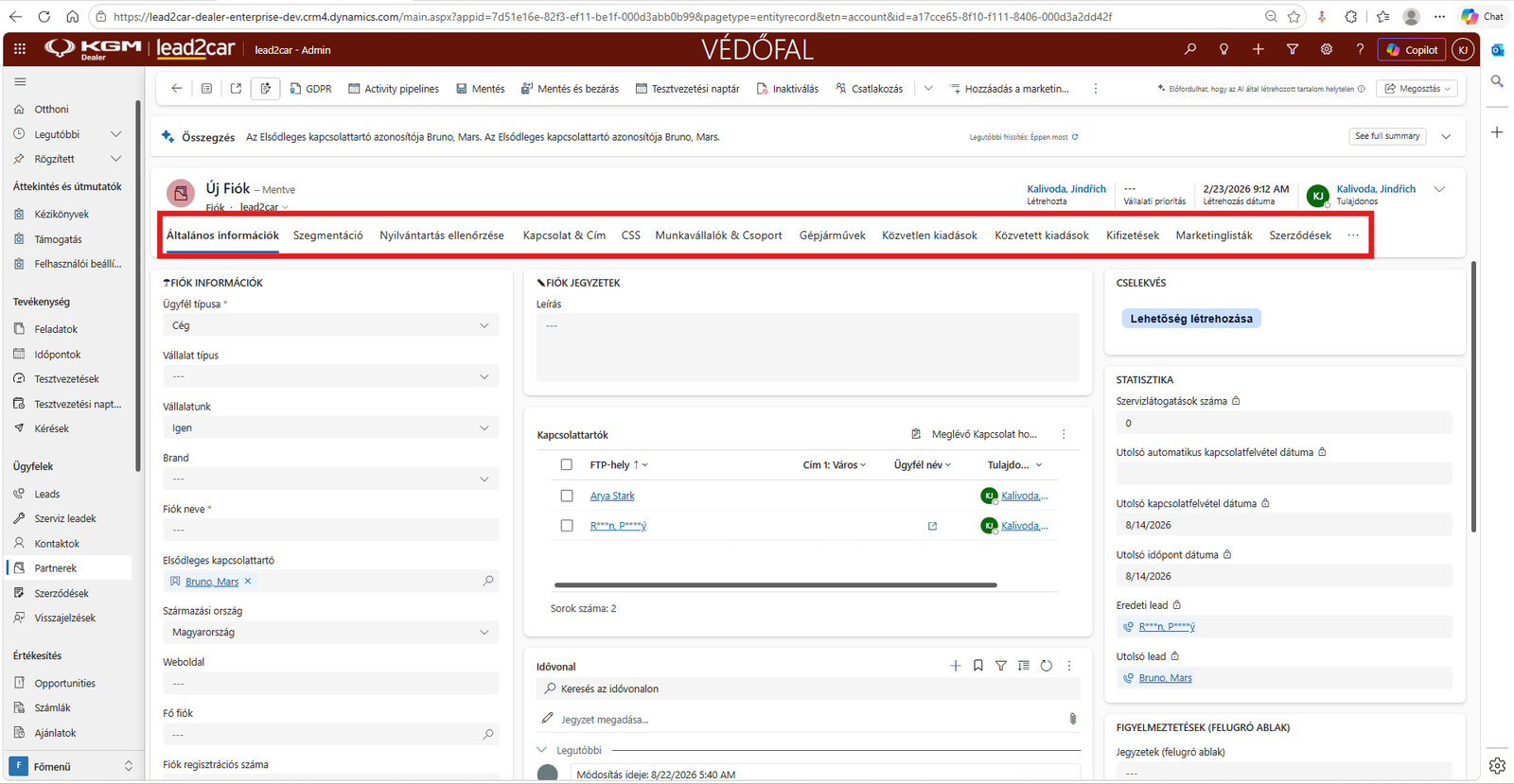The width and height of the screenshot is (1514, 784).
Task: Expand the Rögzített item in the sidebar
Action: 115,159
